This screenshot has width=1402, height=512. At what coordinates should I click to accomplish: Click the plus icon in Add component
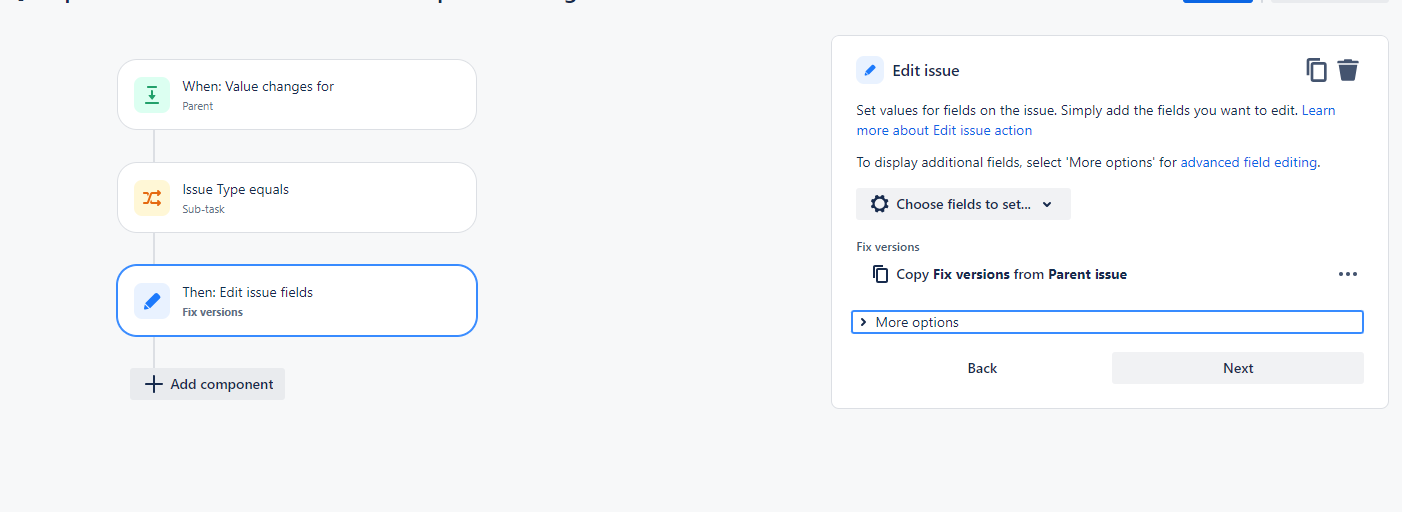click(x=153, y=384)
